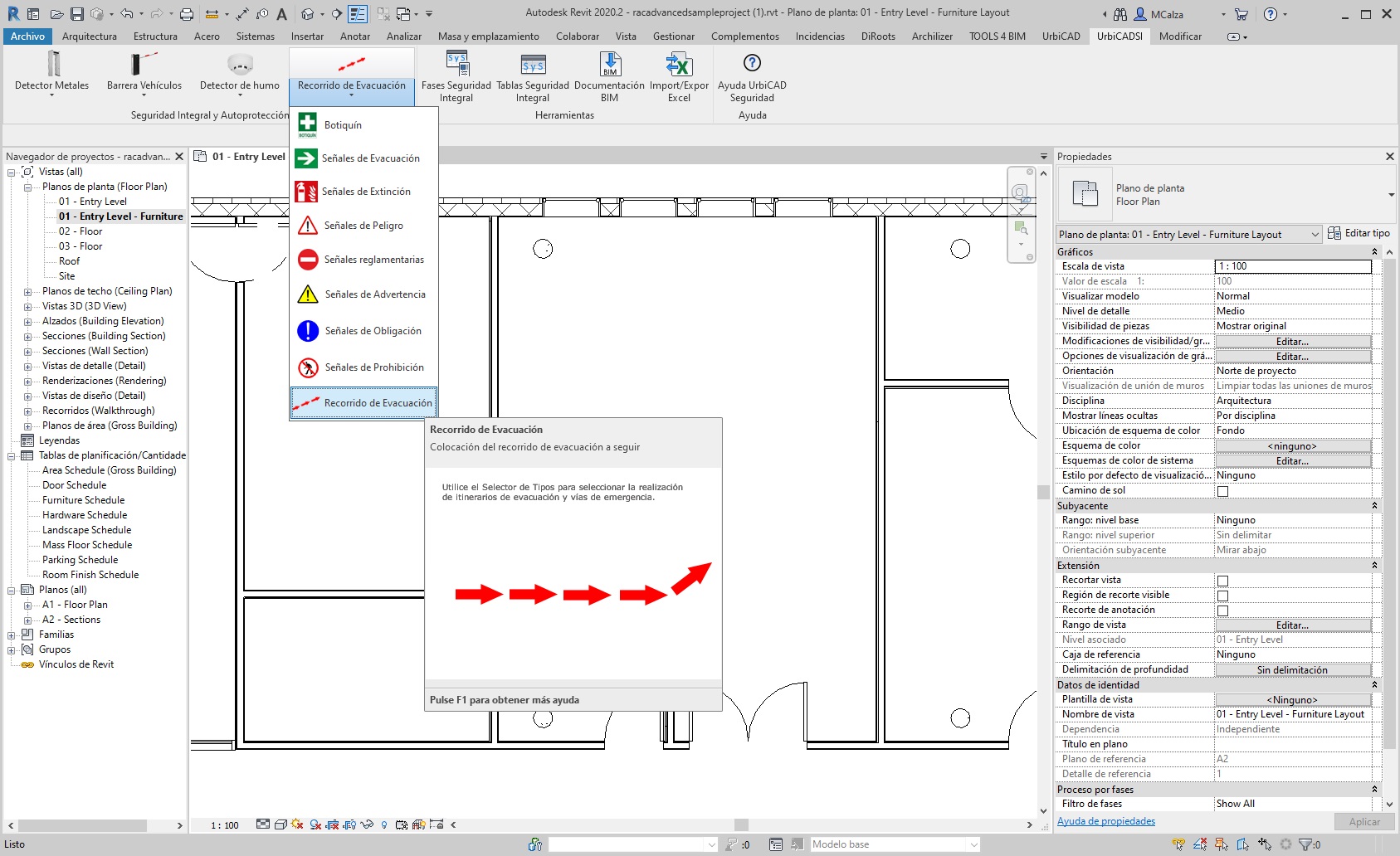The width and height of the screenshot is (1400, 856).
Task: Click the Editar tipo button
Action: click(1359, 234)
